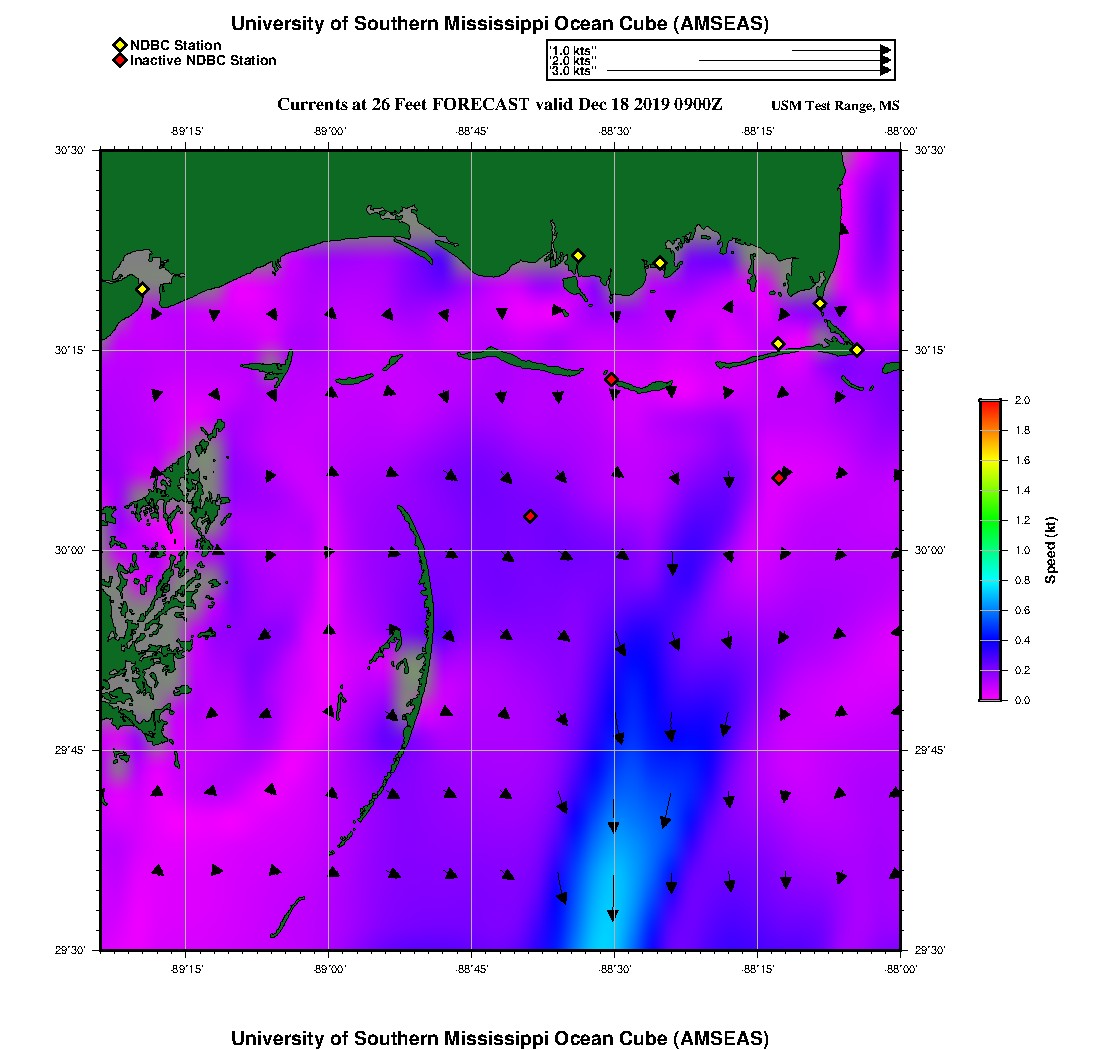Click the 3.0 kts arrow in the legend
1100x1050 pixels.
(747, 71)
